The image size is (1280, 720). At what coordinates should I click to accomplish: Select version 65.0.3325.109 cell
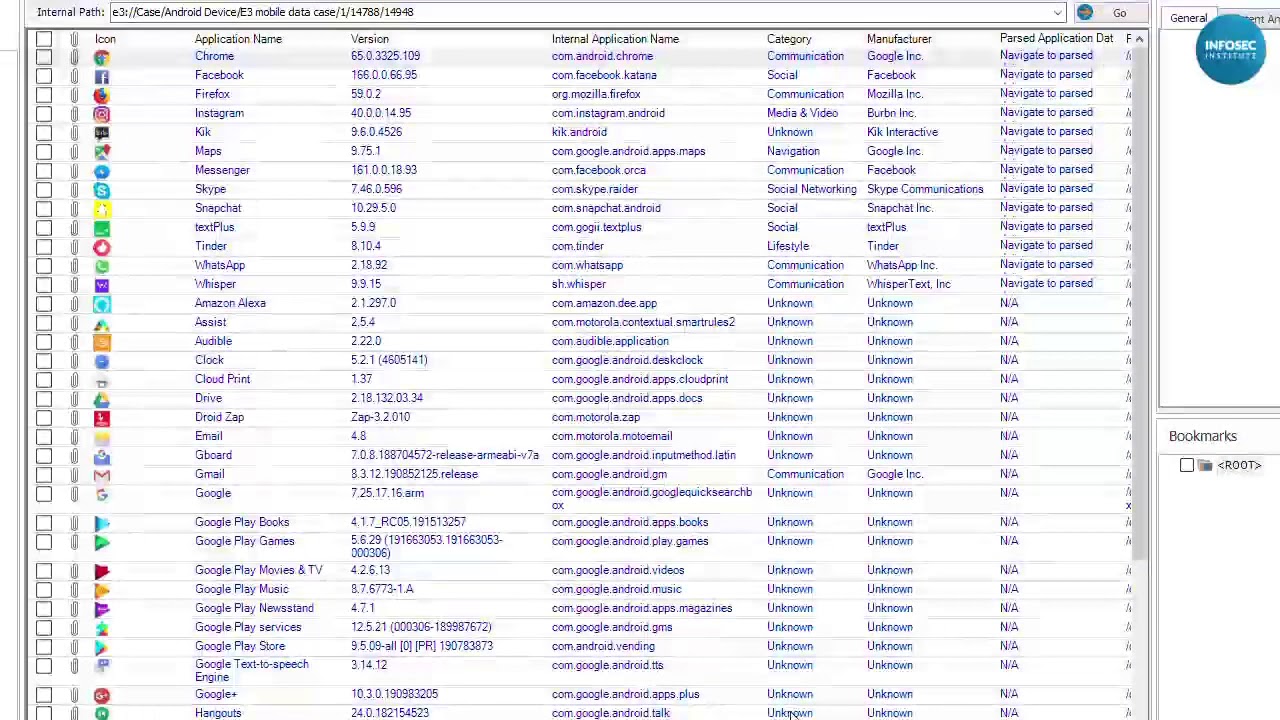point(385,56)
